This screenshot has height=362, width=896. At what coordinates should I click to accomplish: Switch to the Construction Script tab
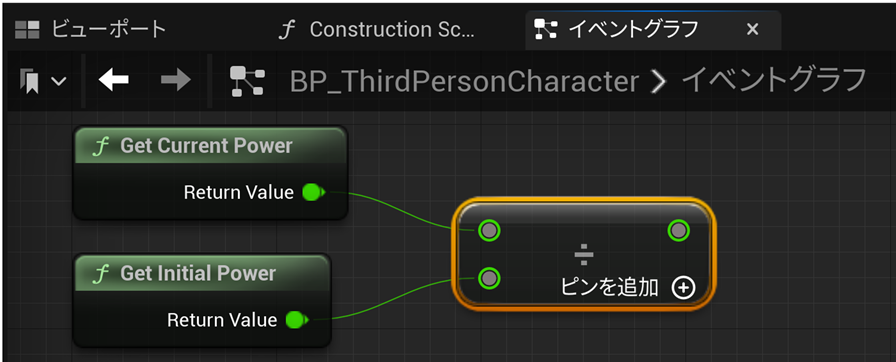[378, 30]
